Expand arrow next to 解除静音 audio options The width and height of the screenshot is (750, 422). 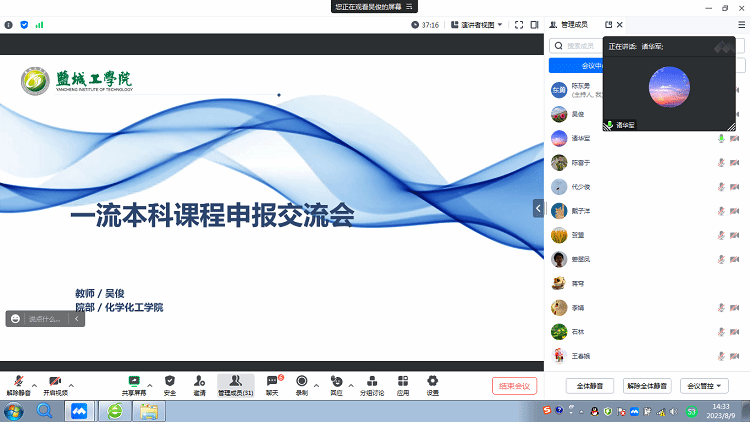[x=34, y=383]
